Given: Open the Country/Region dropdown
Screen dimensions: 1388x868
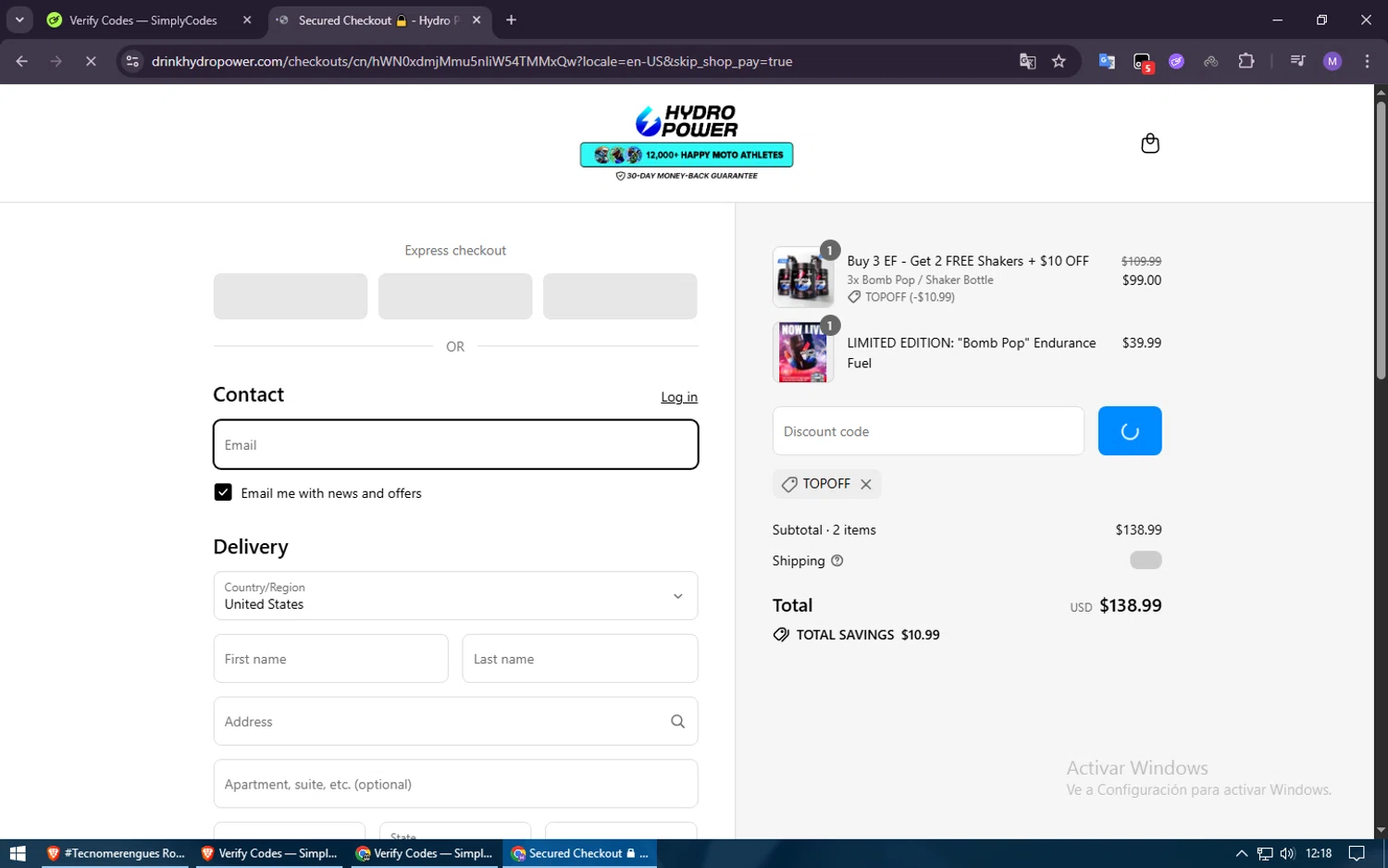Looking at the screenshot, I should pos(455,596).
